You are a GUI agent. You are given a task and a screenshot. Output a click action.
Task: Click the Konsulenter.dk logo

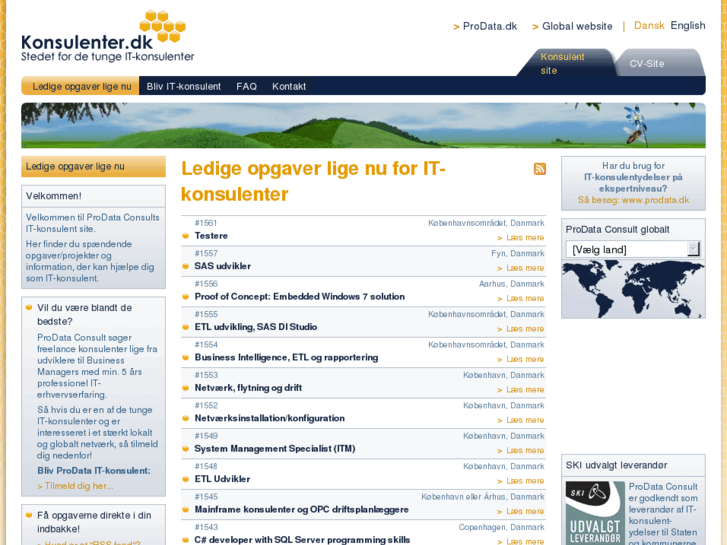click(108, 37)
